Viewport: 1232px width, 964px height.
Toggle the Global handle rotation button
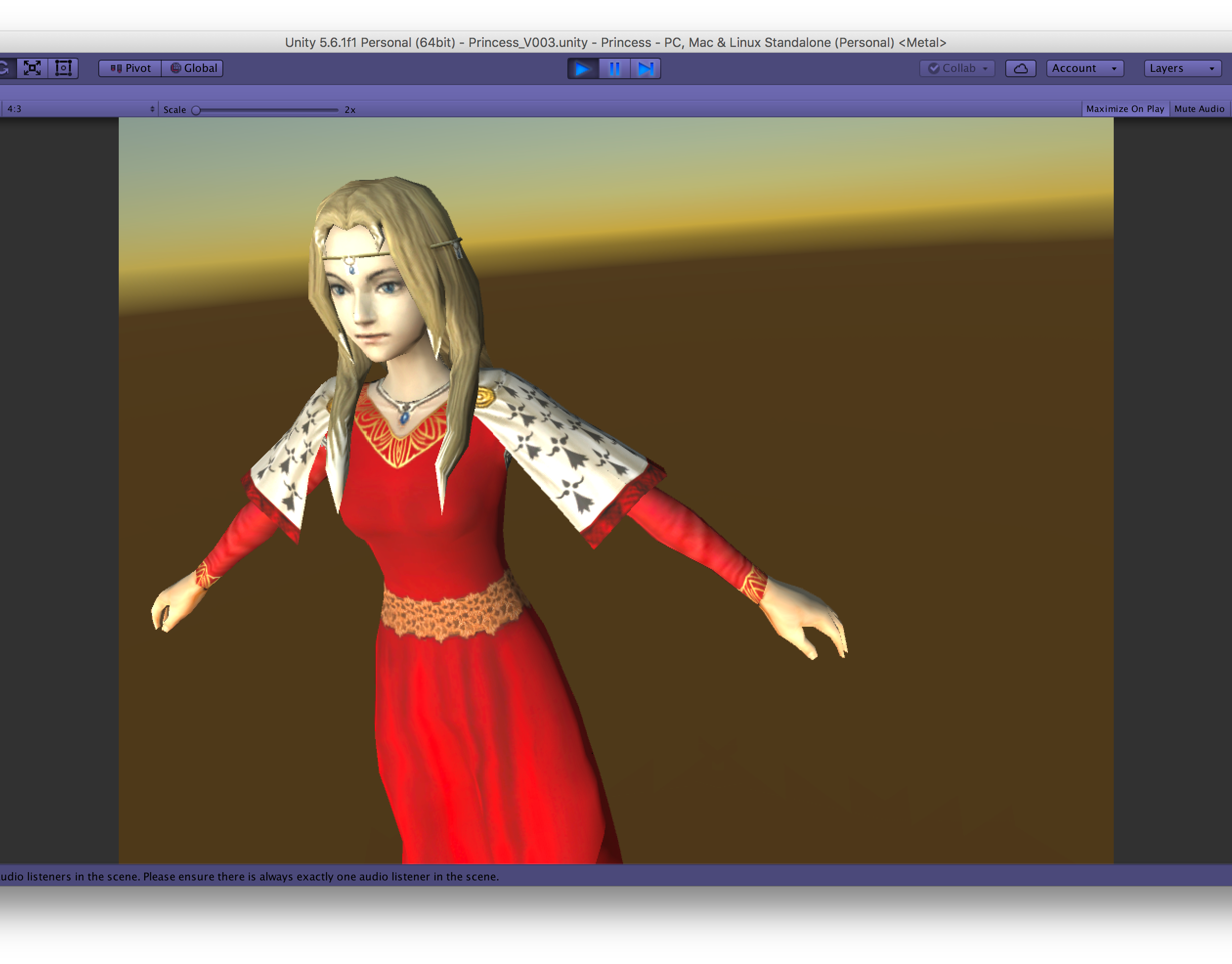[193, 68]
